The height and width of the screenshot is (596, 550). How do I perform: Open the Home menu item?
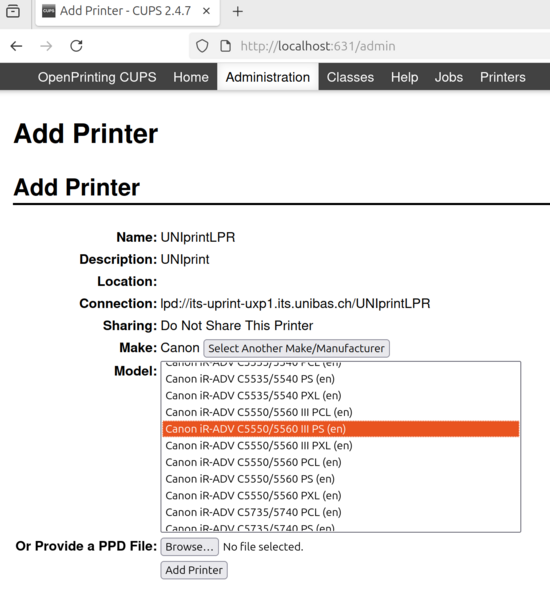(x=191, y=77)
